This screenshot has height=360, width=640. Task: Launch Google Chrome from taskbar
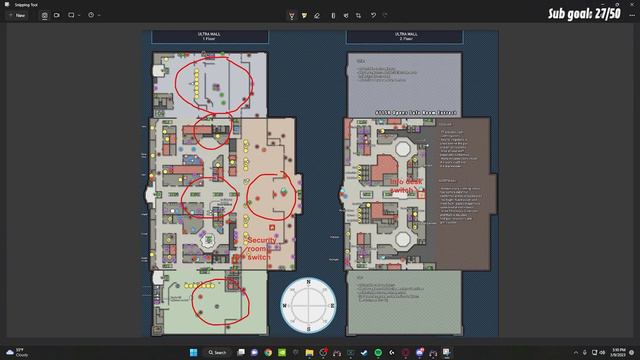click(x=268, y=352)
